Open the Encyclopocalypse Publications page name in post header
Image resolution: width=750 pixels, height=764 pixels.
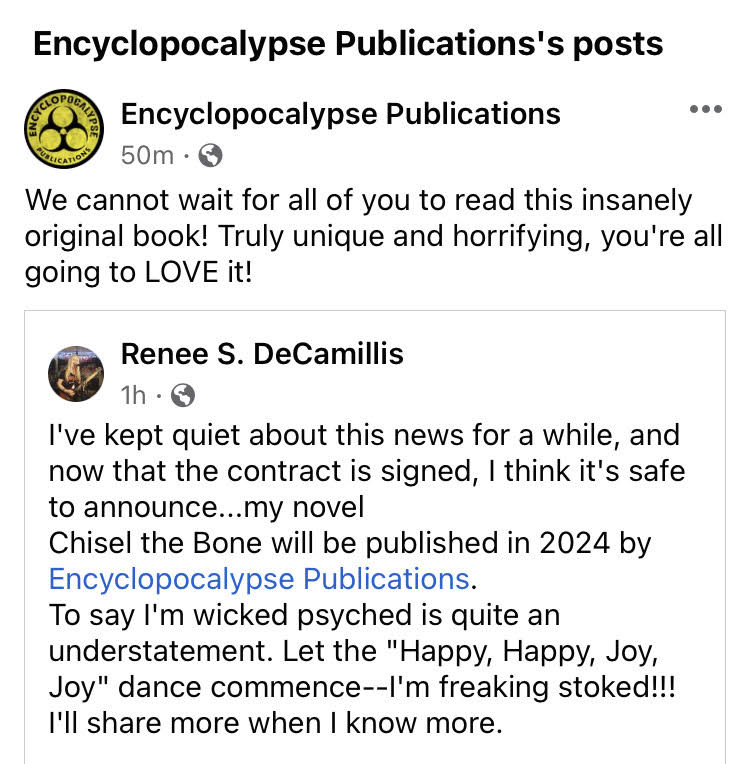point(340,114)
